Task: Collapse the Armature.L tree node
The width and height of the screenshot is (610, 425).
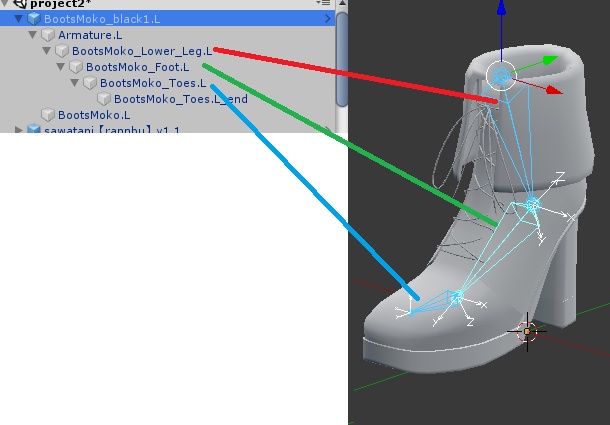Action: 32,35
